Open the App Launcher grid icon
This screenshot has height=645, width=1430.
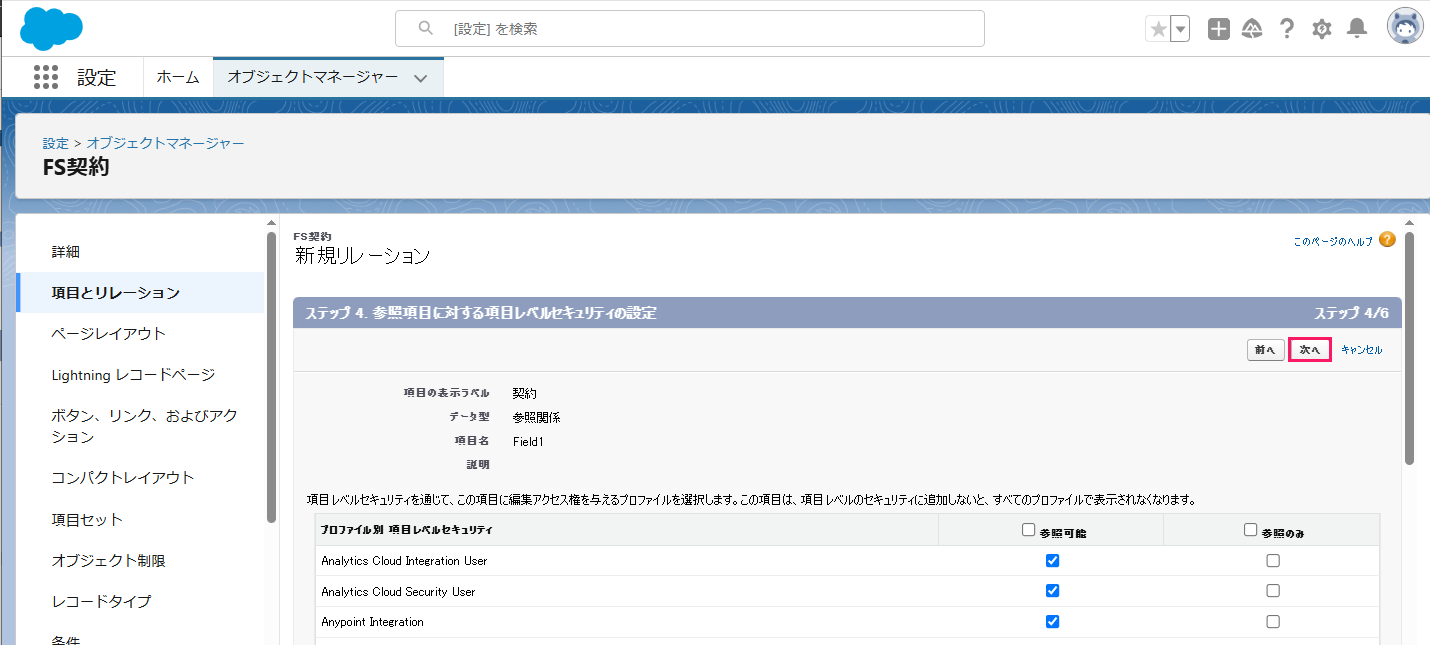point(46,77)
